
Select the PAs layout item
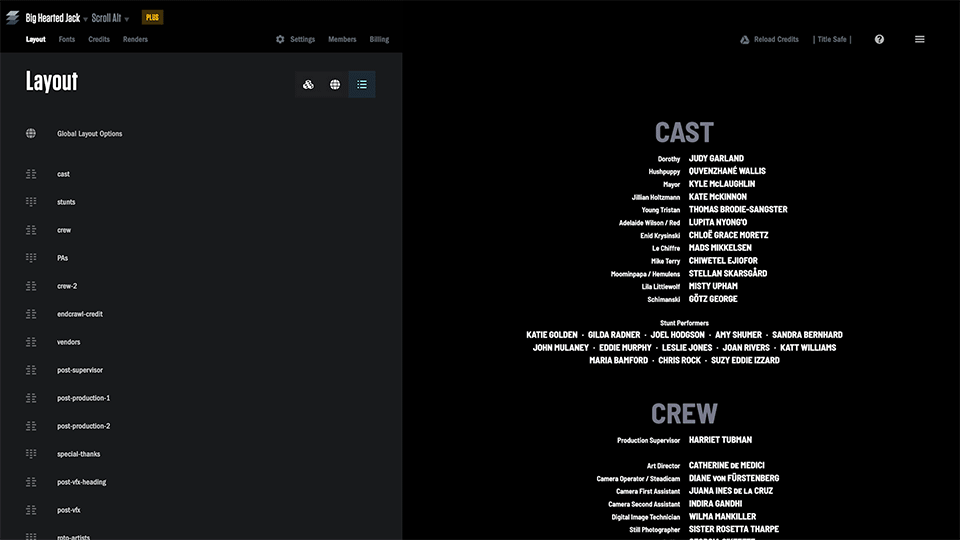point(62,258)
